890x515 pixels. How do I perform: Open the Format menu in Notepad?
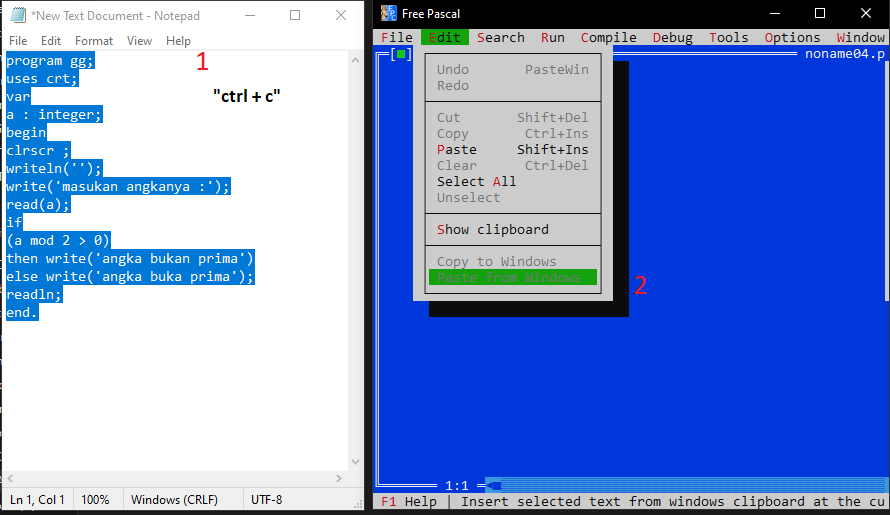click(x=94, y=41)
